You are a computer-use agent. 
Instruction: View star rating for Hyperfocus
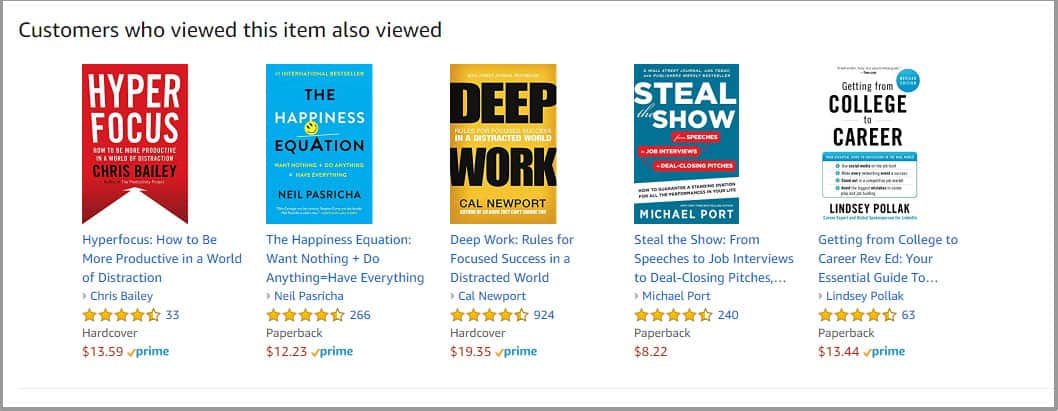pyautogui.click(x=121, y=315)
